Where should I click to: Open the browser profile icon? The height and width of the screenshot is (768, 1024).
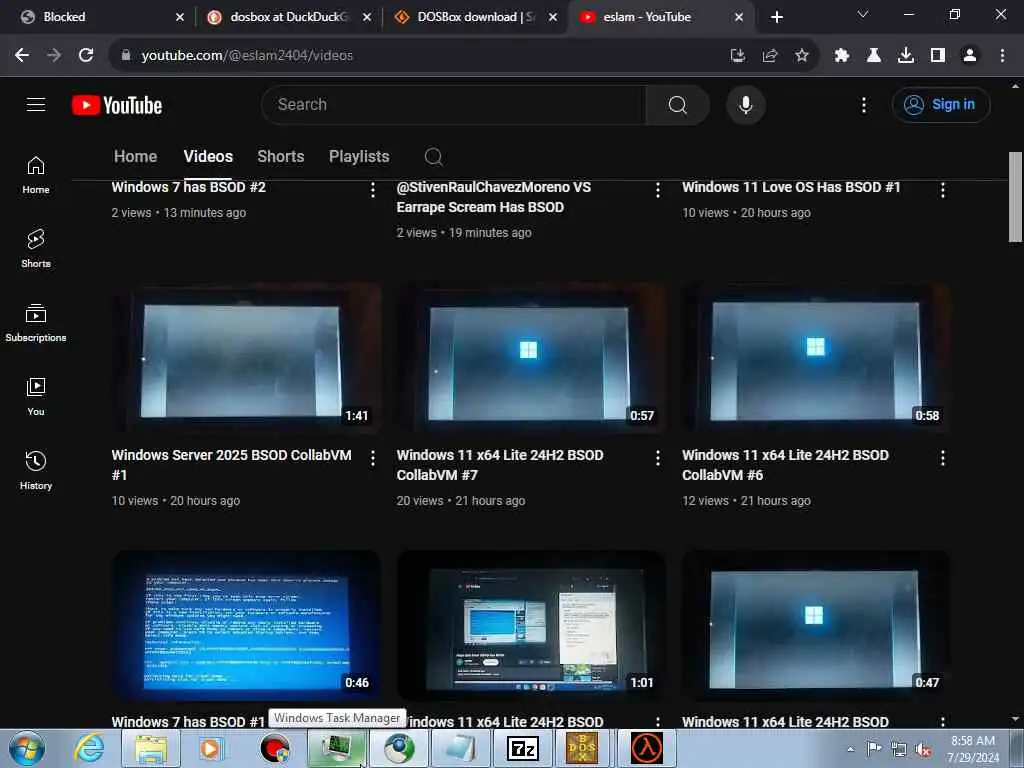pos(970,56)
